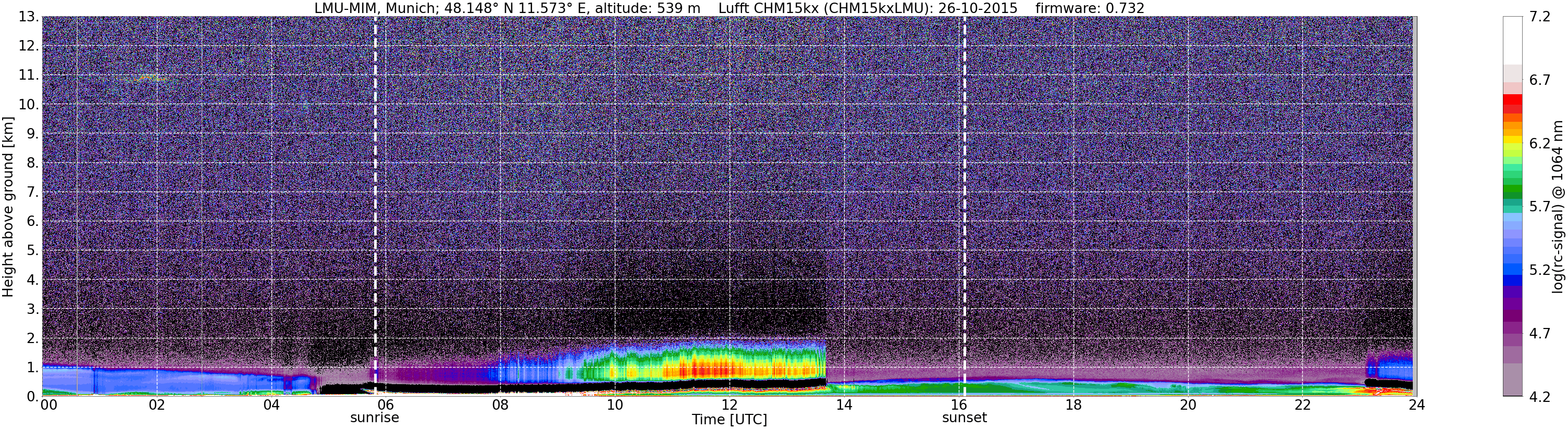
Task: Click the '13.' height tick label
Action: [x=29, y=17]
